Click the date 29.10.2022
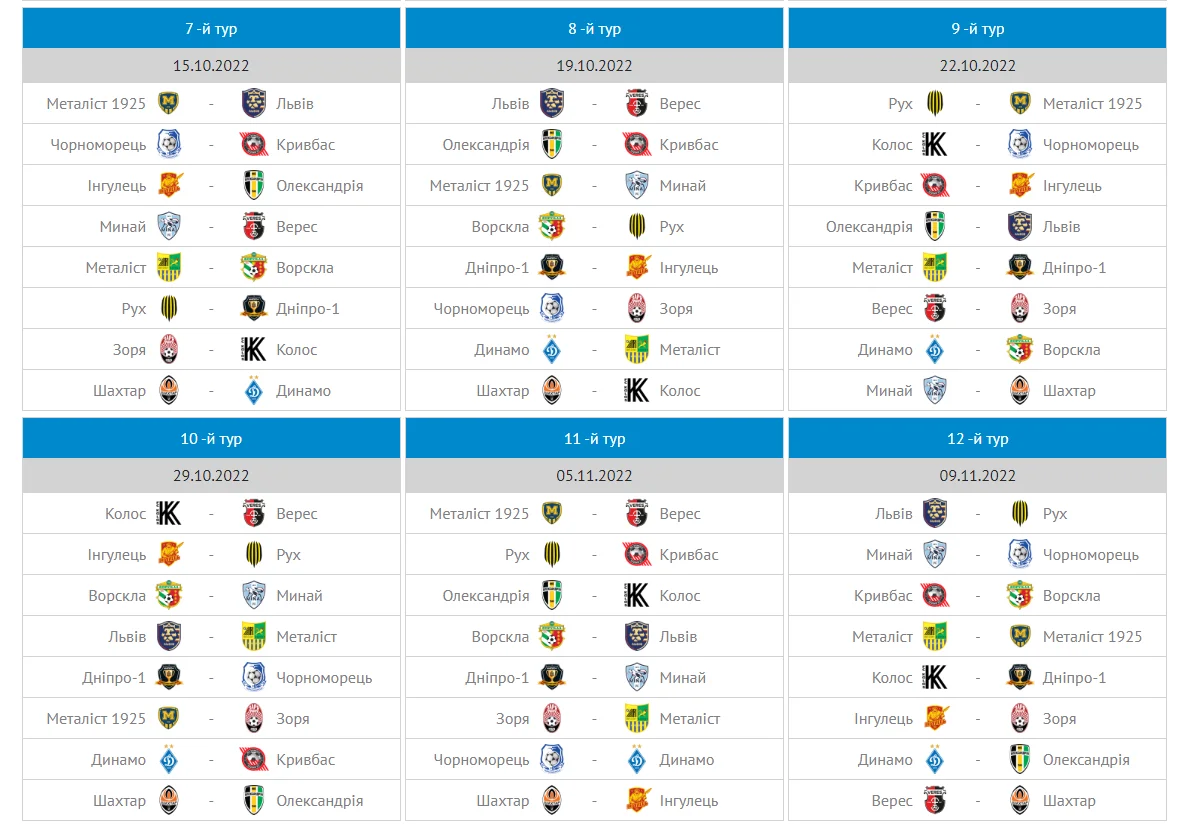 tap(211, 476)
